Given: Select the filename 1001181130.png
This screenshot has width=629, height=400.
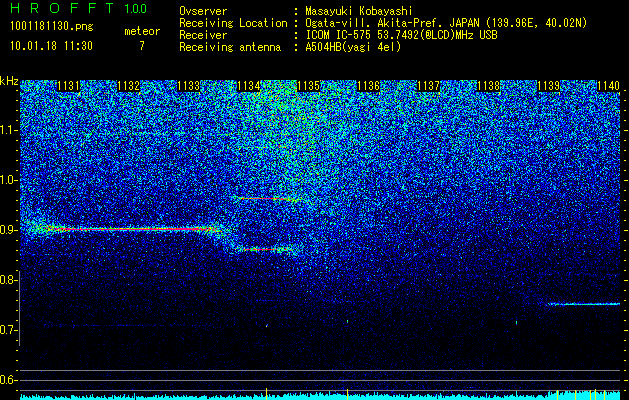Looking at the screenshot, I should [51, 27].
